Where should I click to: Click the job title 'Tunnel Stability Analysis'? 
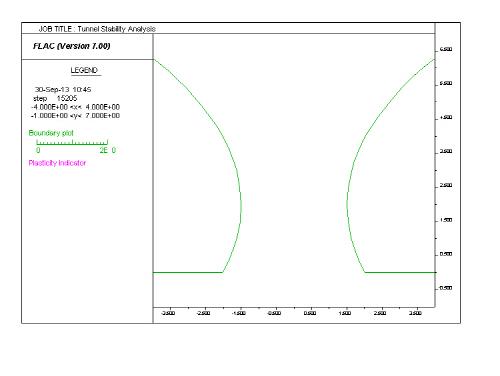tap(116, 29)
